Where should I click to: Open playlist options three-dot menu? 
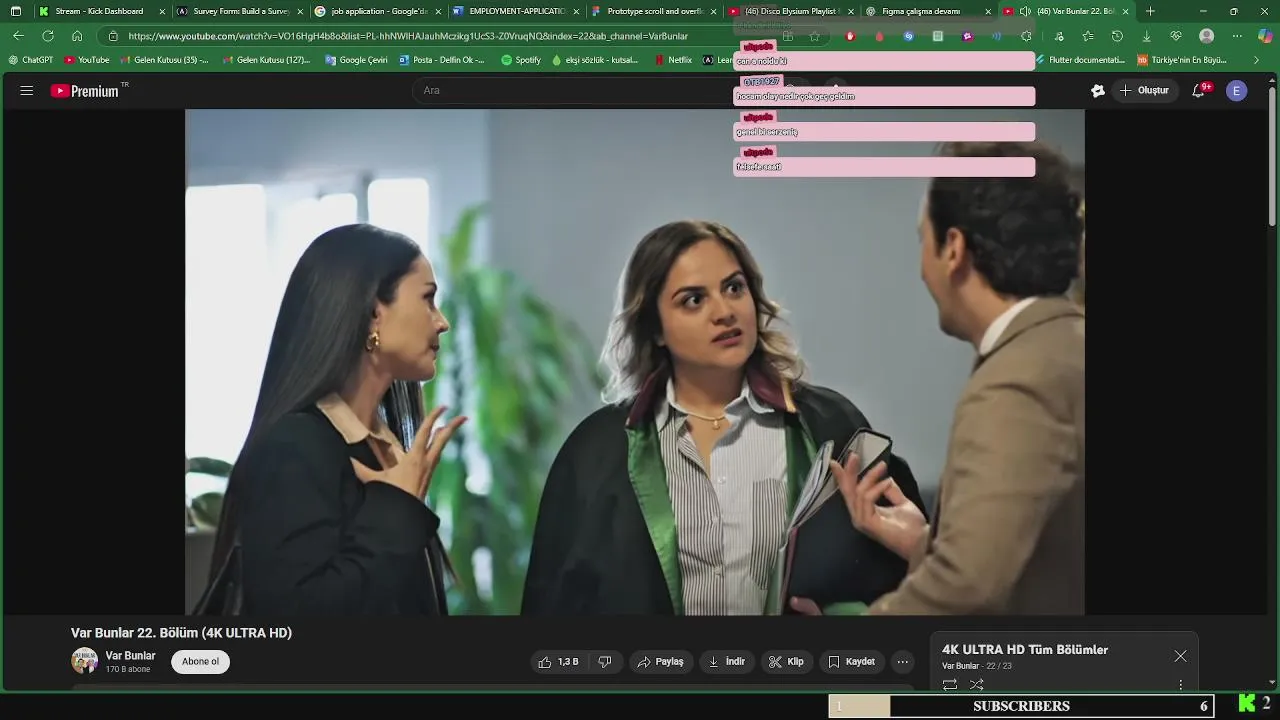[1181, 685]
